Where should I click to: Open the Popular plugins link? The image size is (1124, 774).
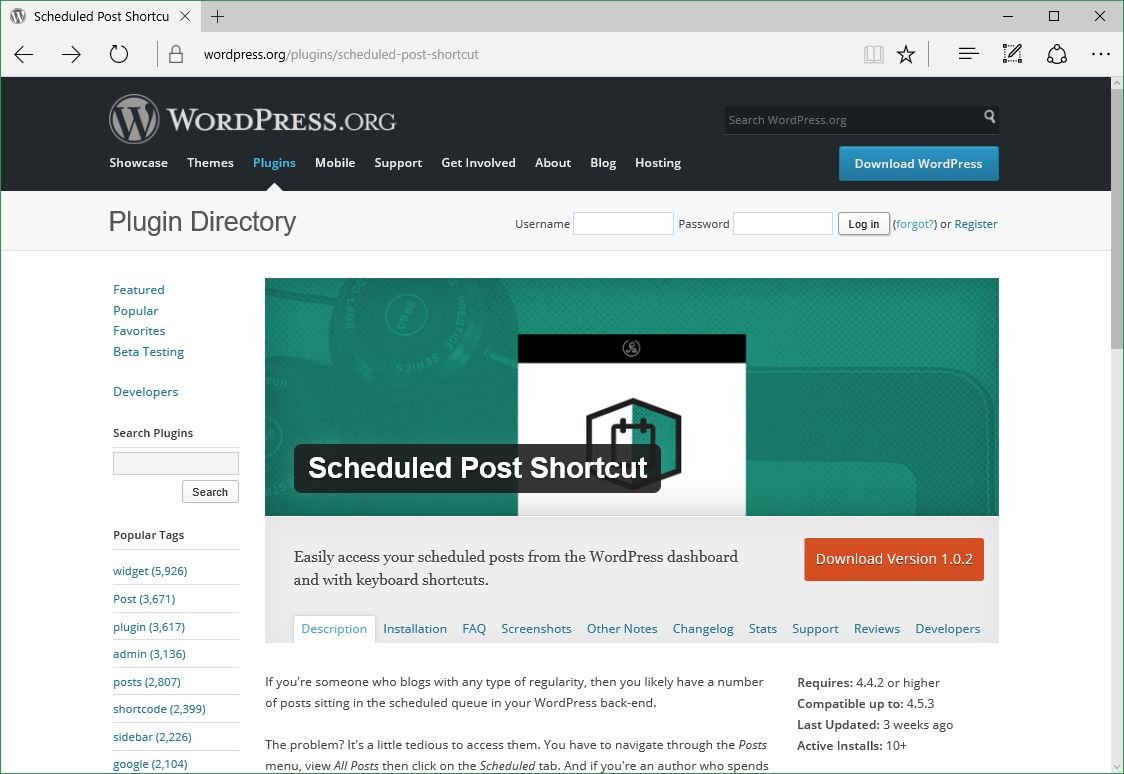click(x=135, y=310)
